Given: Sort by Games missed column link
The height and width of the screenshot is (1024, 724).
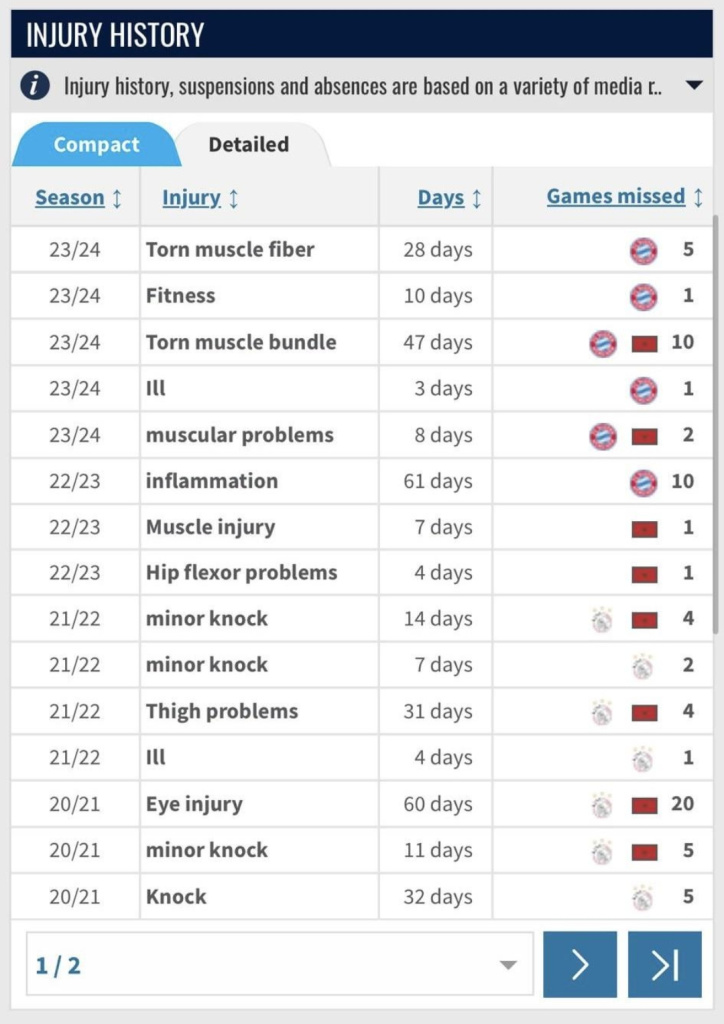Looking at the screenshot, I should [x=616, y=196].
